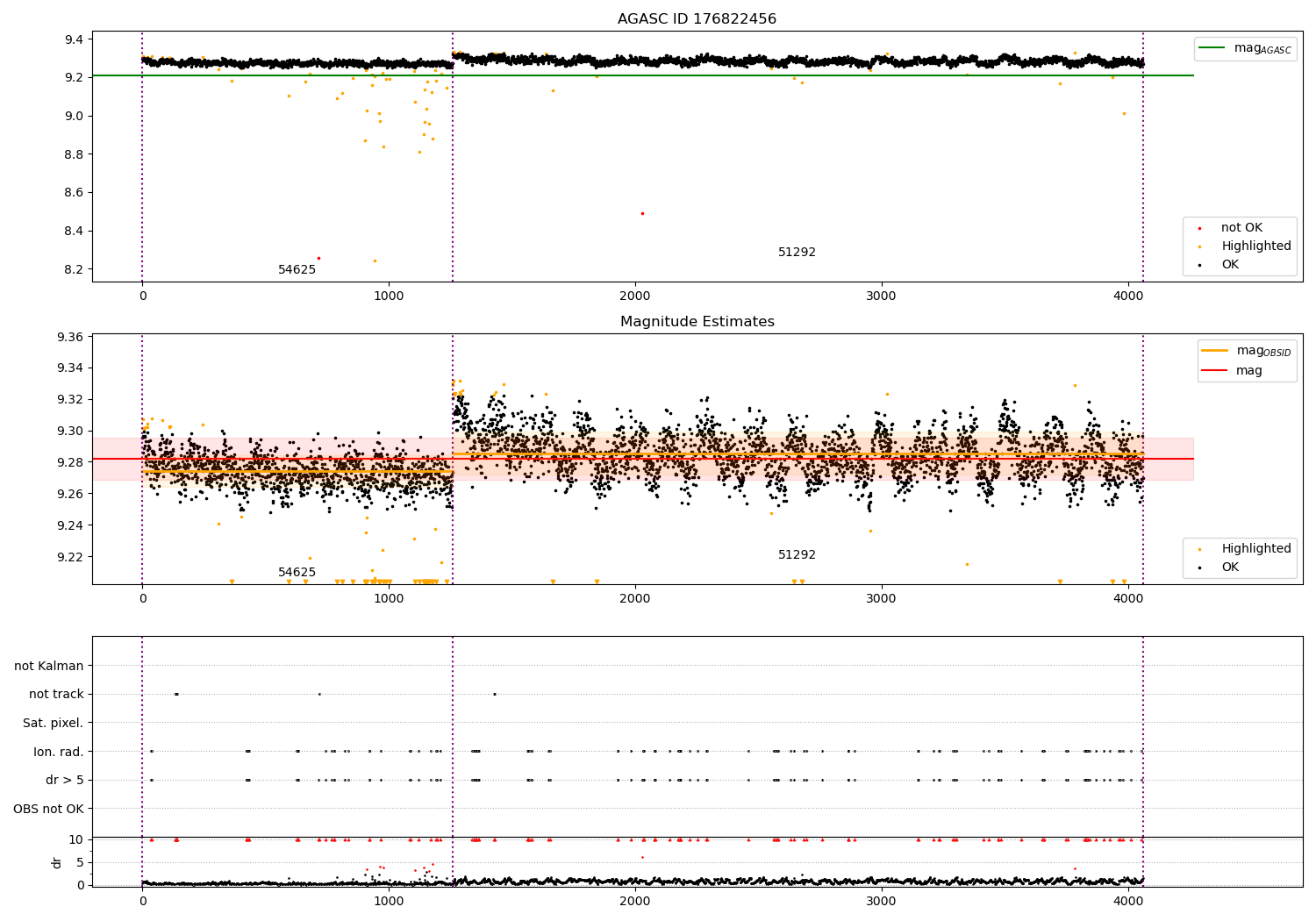Screen dimensions: 1316x921
Task: Click the 9.36 tick on the middle plot y-axis
Action: [x=70, y=337]
